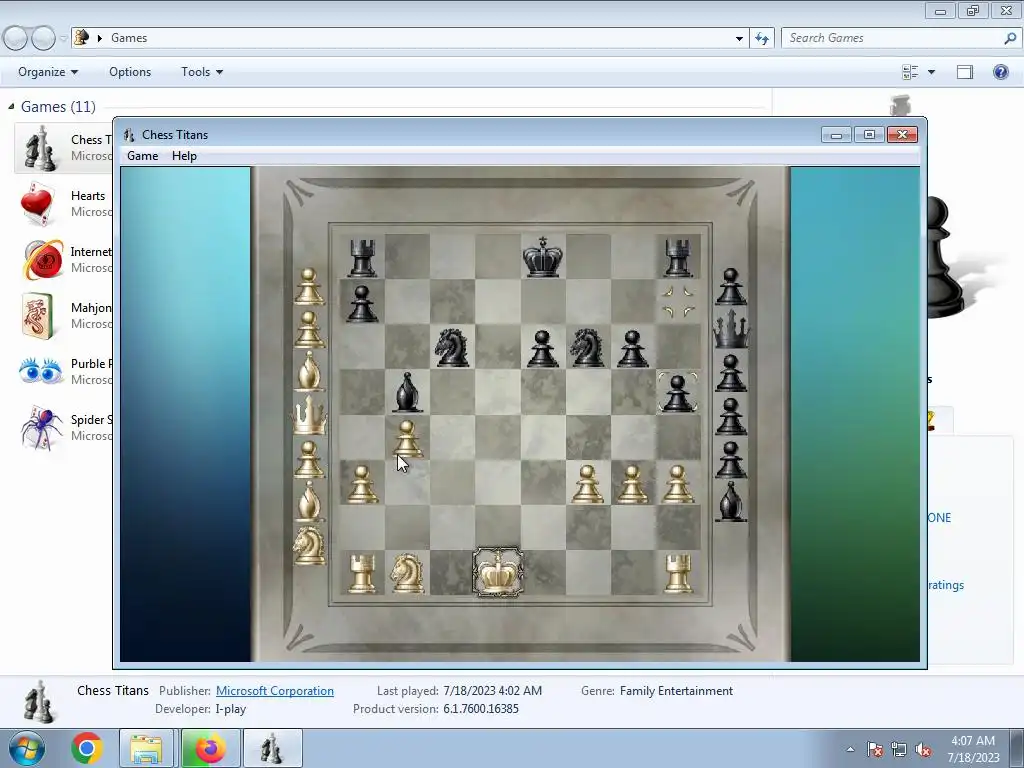Open the view options dropdown arrow
This screenshot has width=1024, height=768.
(x=931, y=72)
